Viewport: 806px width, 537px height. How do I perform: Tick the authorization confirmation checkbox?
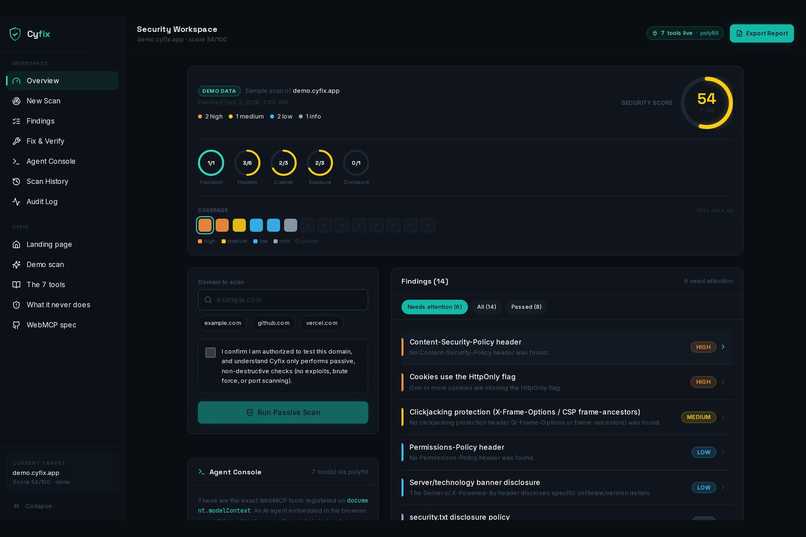pyautogui.click(x=210, y=353)
